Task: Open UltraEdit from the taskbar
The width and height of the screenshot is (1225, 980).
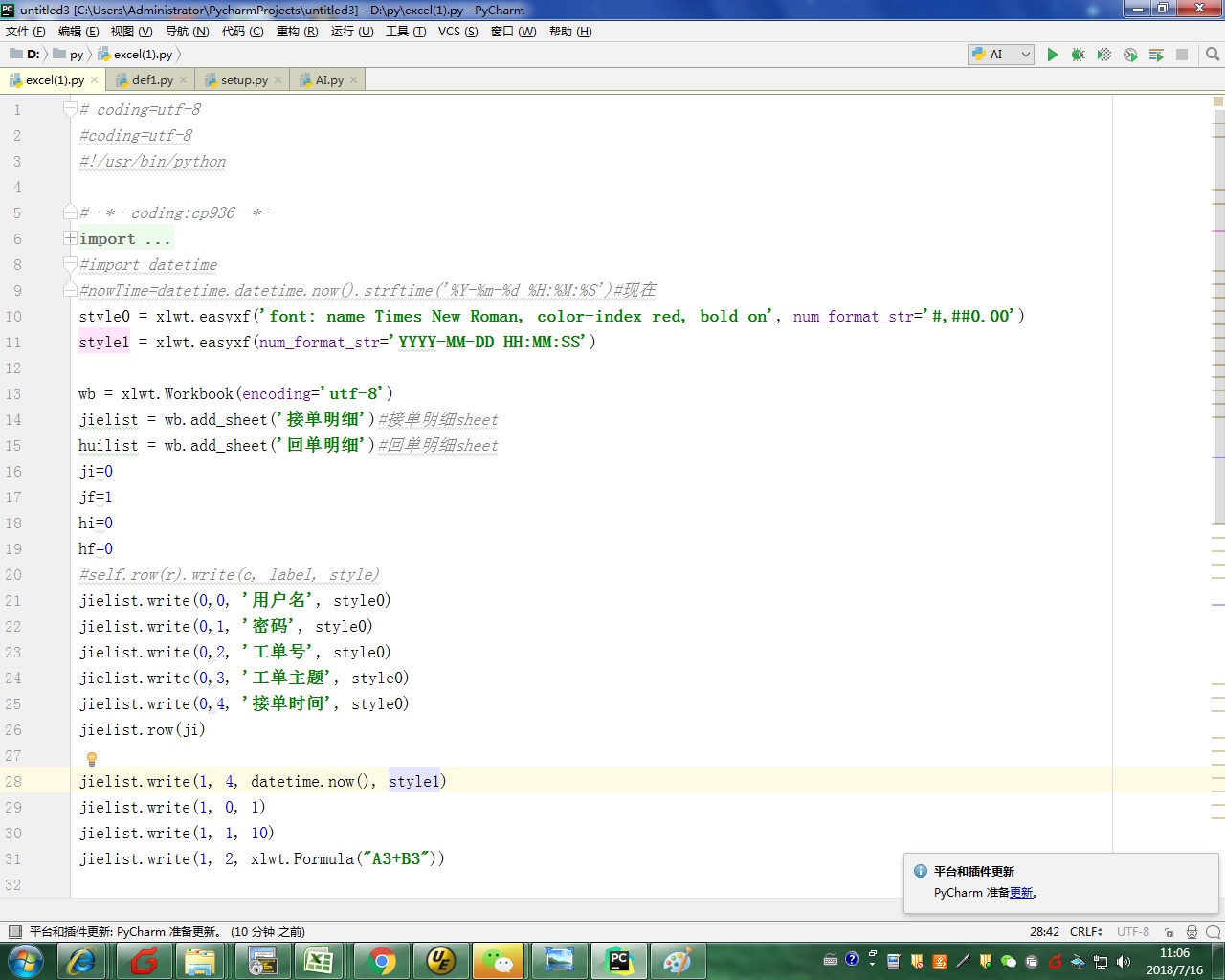Action: 440,961
